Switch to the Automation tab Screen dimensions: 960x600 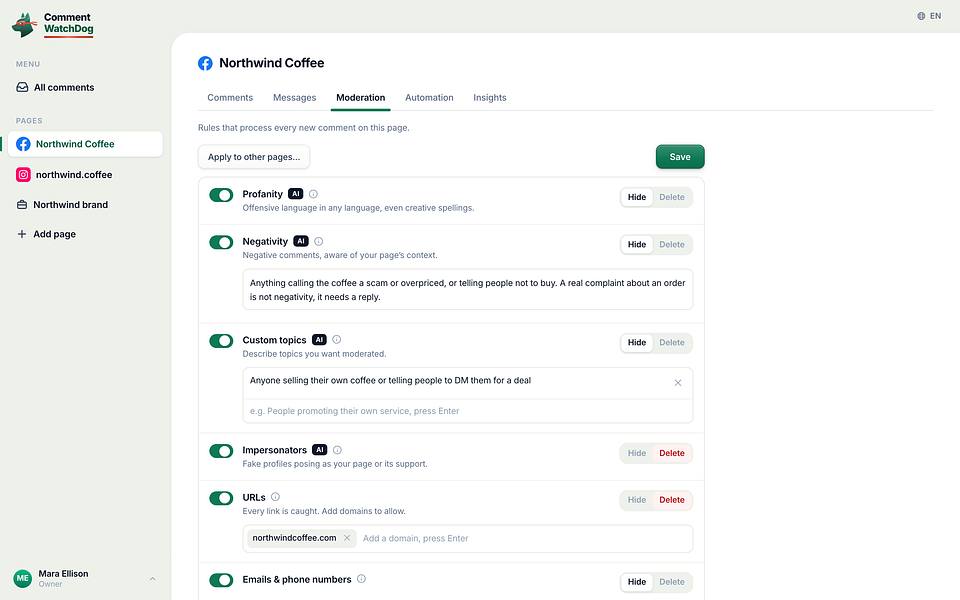[x=429, y=97]
